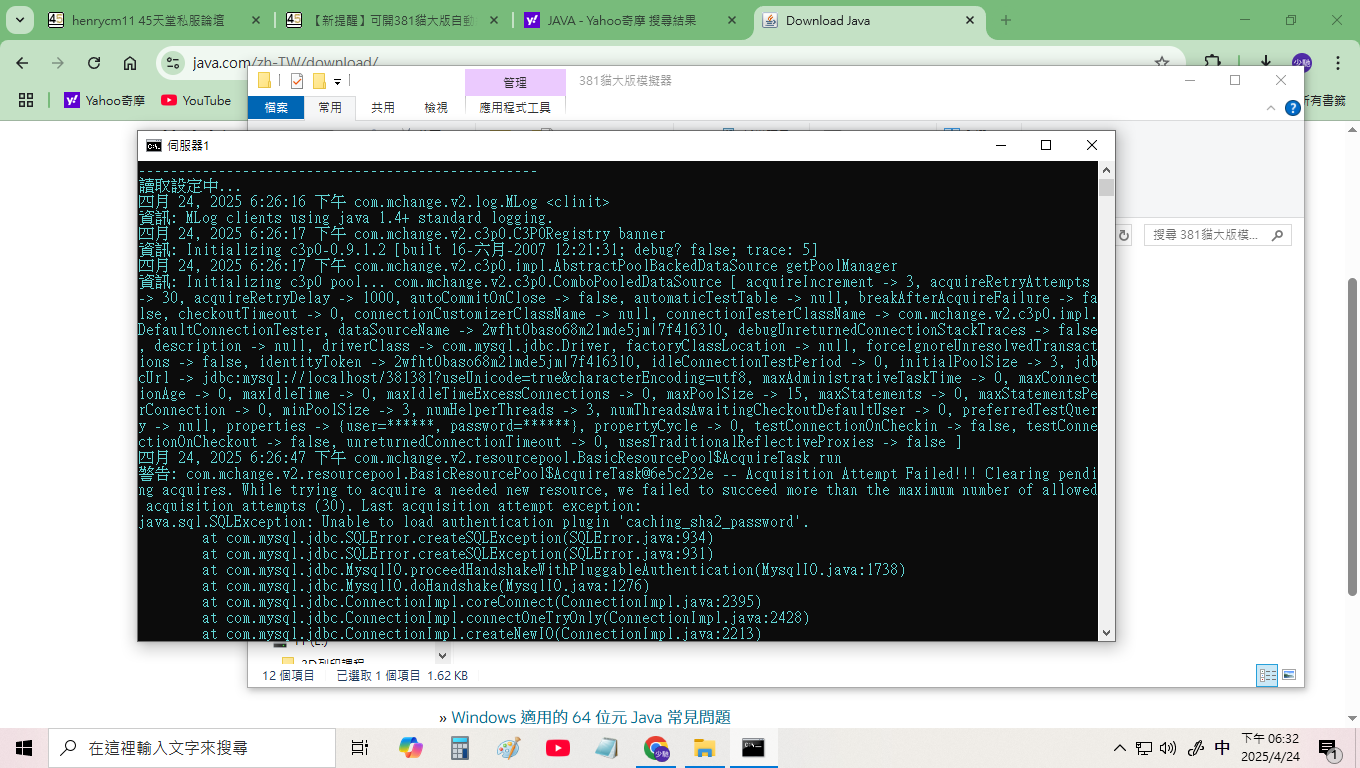The width and height of the screenshot is (1360, 768).
Task: Close the Download Java browser tab
Action: tap(969, 20)
